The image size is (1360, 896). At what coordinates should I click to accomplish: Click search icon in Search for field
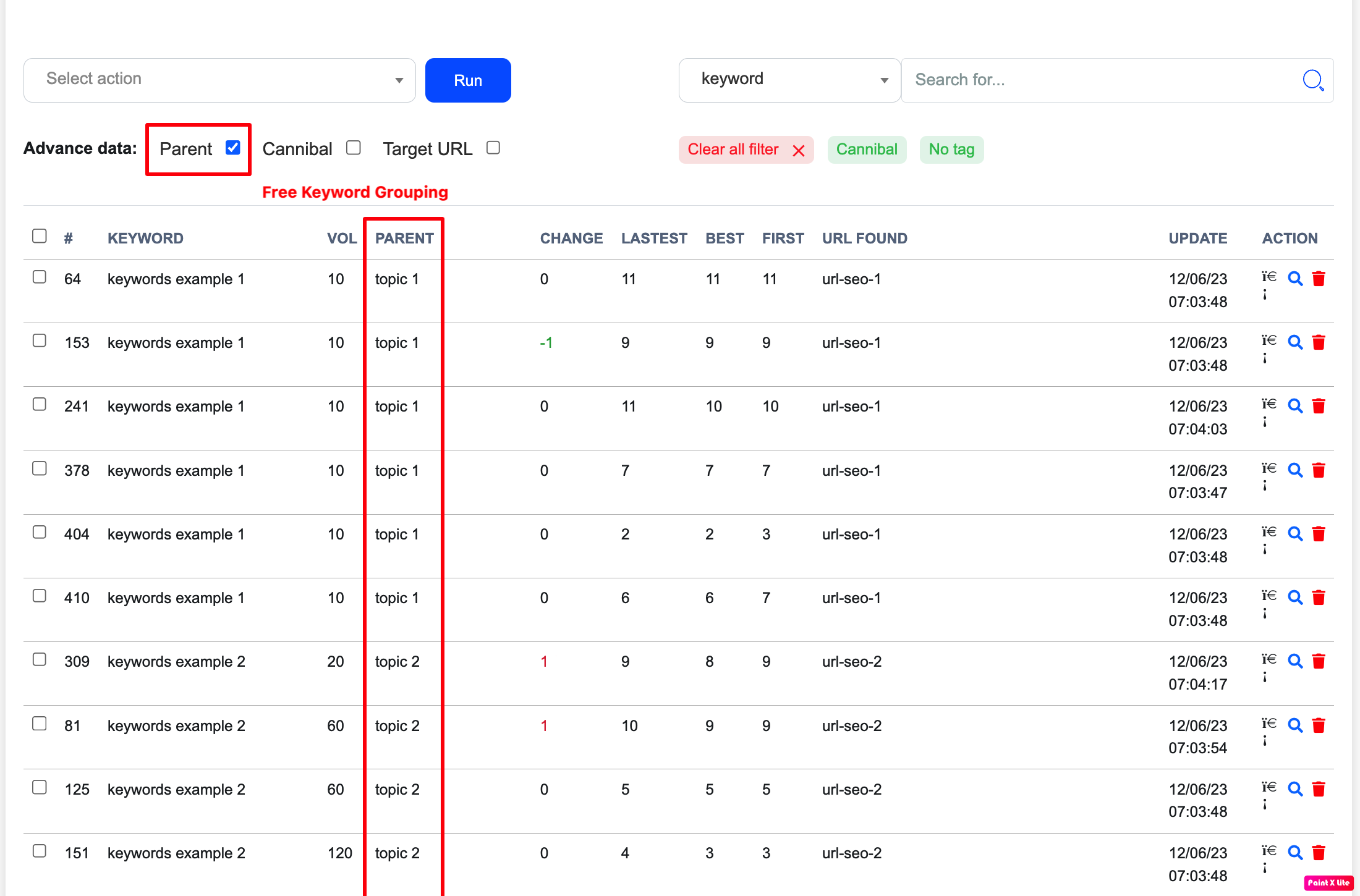(x=1313, y=80)
